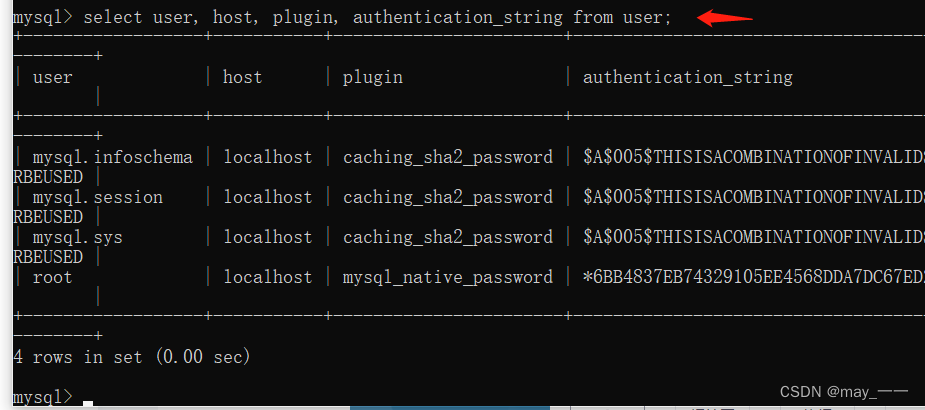Select the plugin column header
The image size is (925, 410).
(373, 78)
